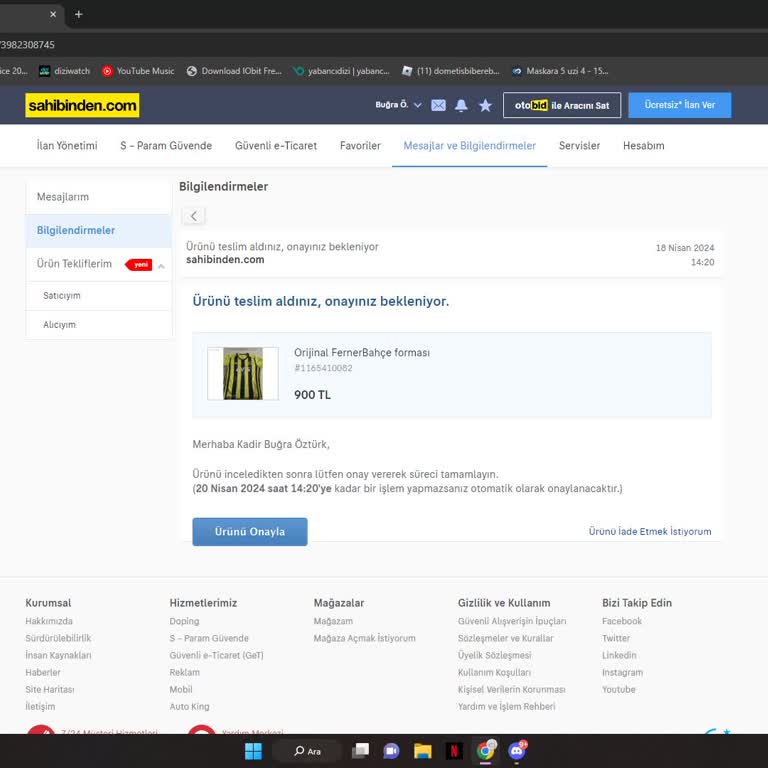Open new browser tab with plus icon
Image resolution: width=768 pixels, height=768 pixels.
[x=79, y=14]
